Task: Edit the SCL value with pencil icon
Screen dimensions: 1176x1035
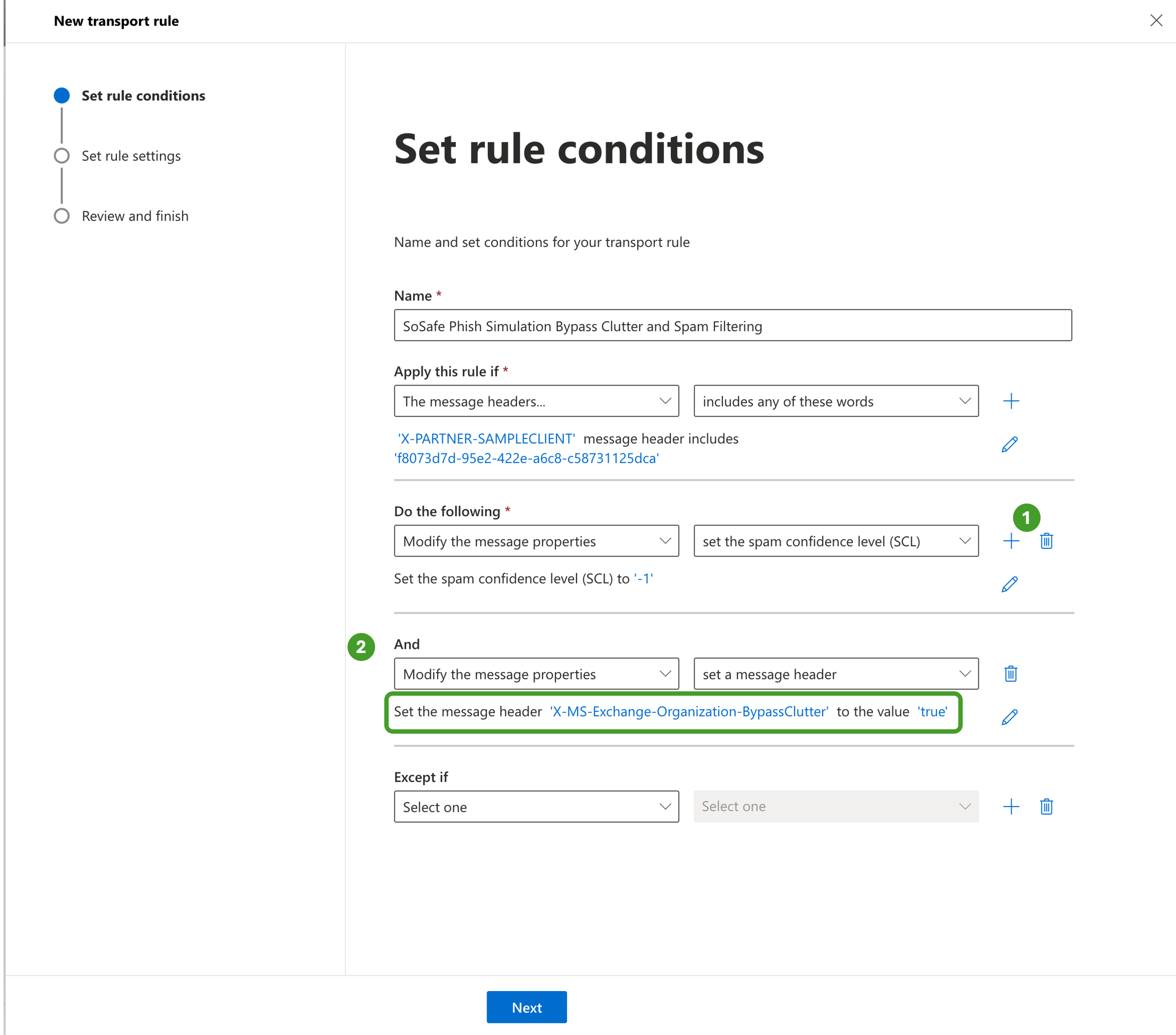Action: tap(1009, 585)
